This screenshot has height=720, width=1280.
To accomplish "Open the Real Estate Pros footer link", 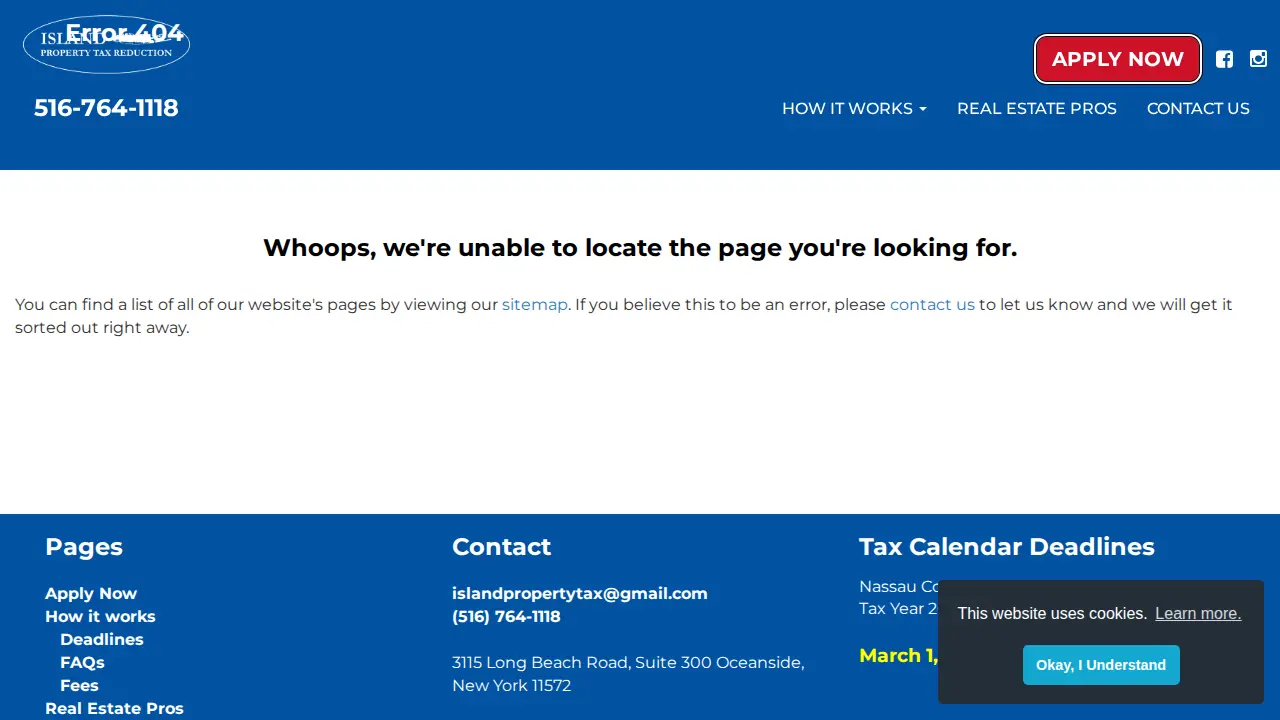I will click(x=114, y=708).
